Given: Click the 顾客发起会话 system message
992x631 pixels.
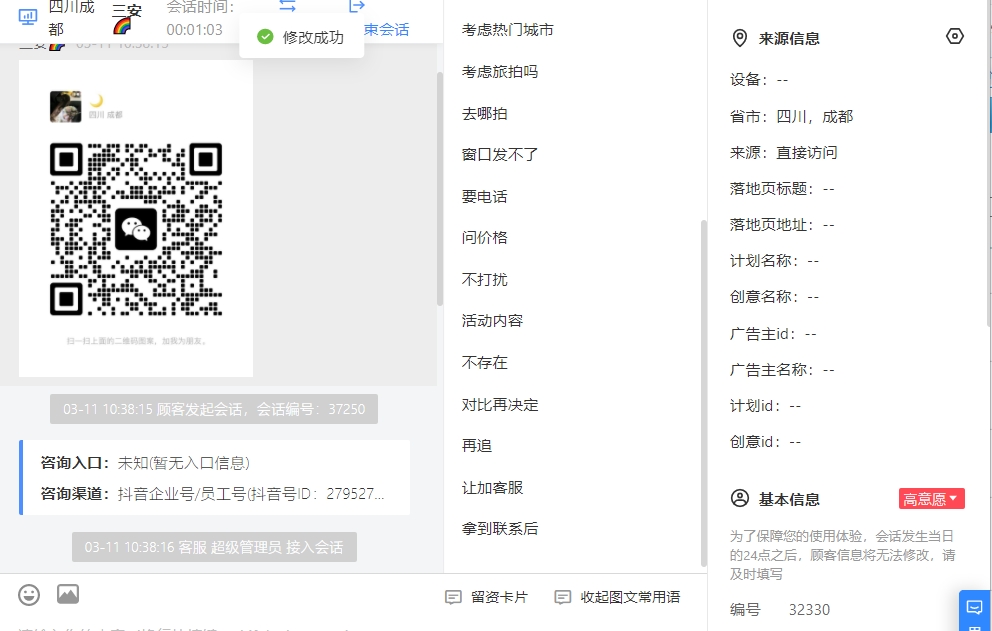Looking at the screenshot, I should (214, 409).
